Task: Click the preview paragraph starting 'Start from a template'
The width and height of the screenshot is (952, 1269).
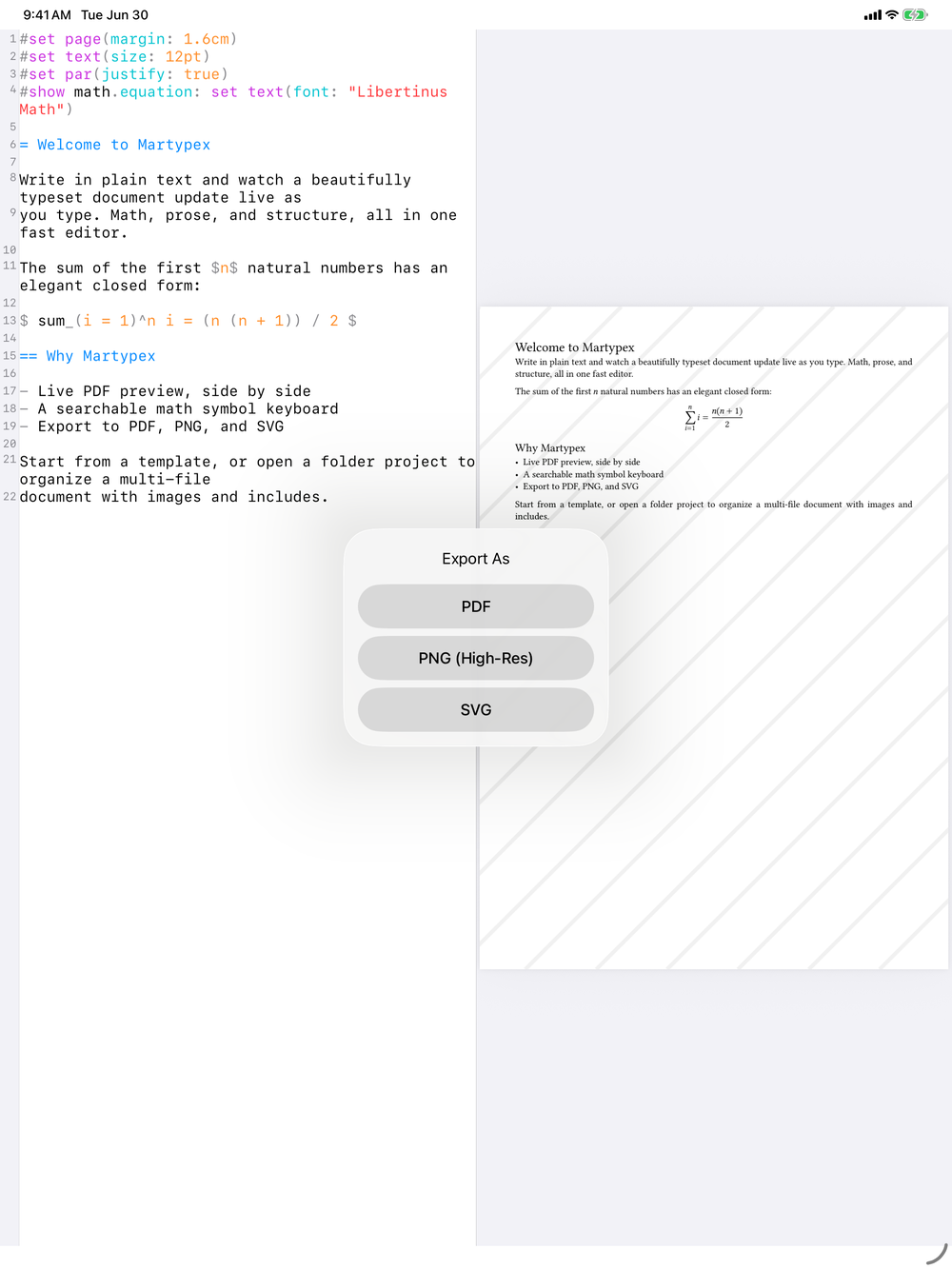Action: point(714,510)
